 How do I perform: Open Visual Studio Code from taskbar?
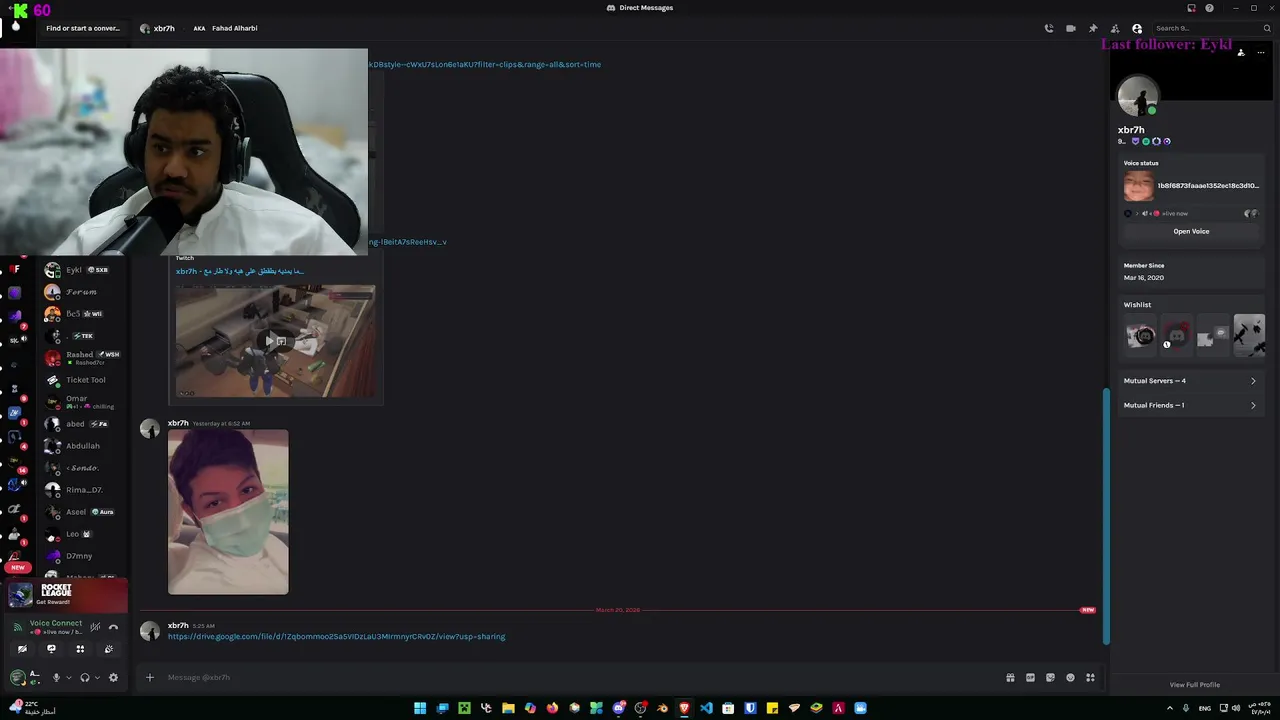(x=706, y=708)
